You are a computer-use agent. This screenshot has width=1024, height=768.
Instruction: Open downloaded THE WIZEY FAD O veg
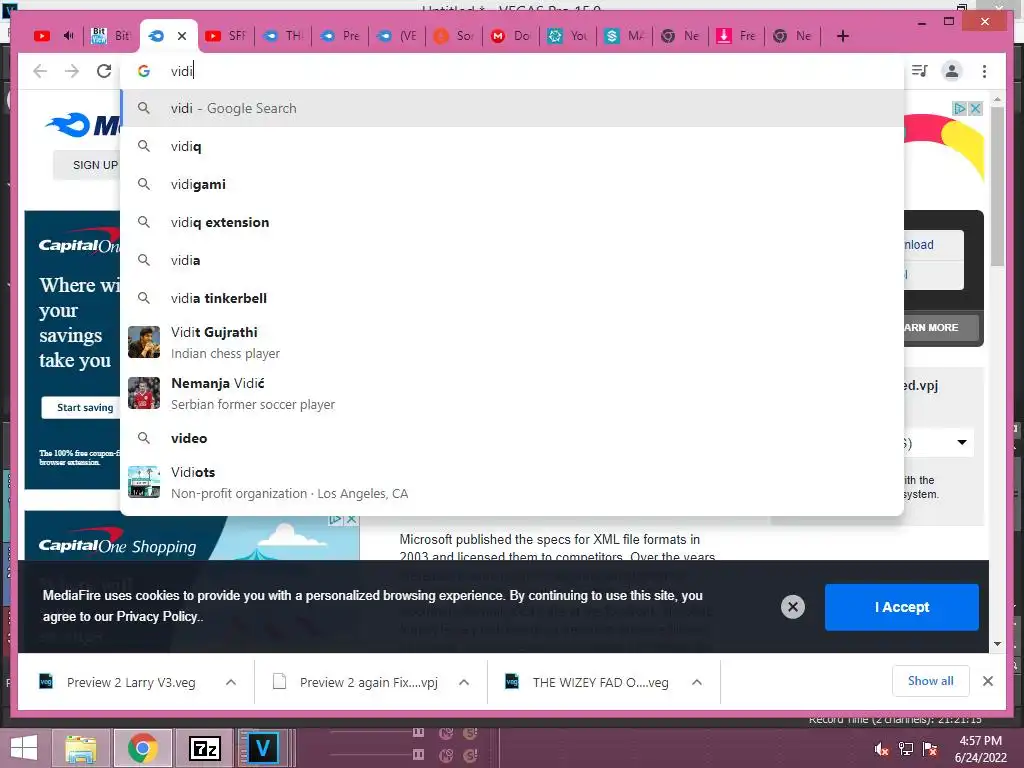(x=588, y=682)
